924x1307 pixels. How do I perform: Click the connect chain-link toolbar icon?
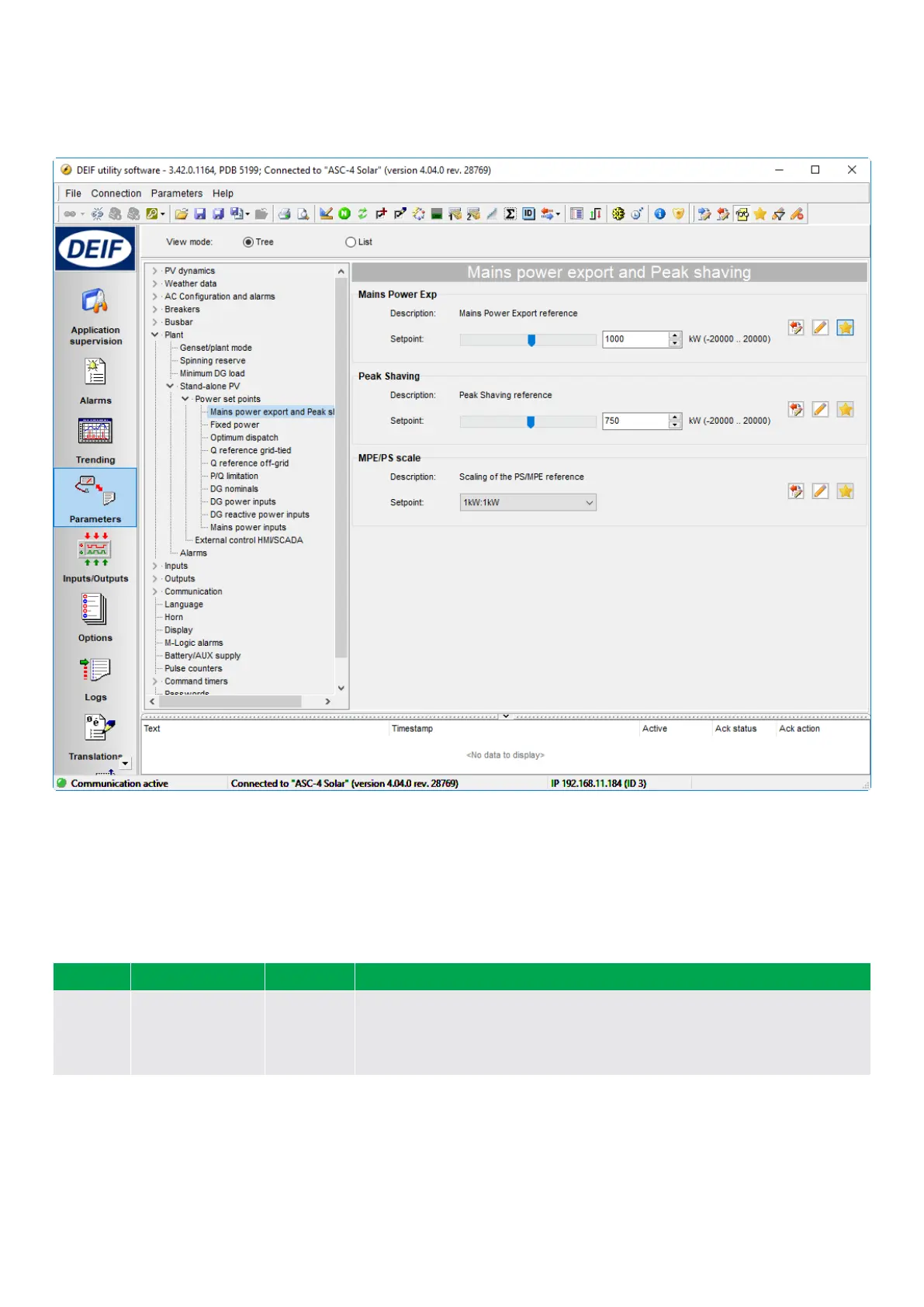point(70,214)
